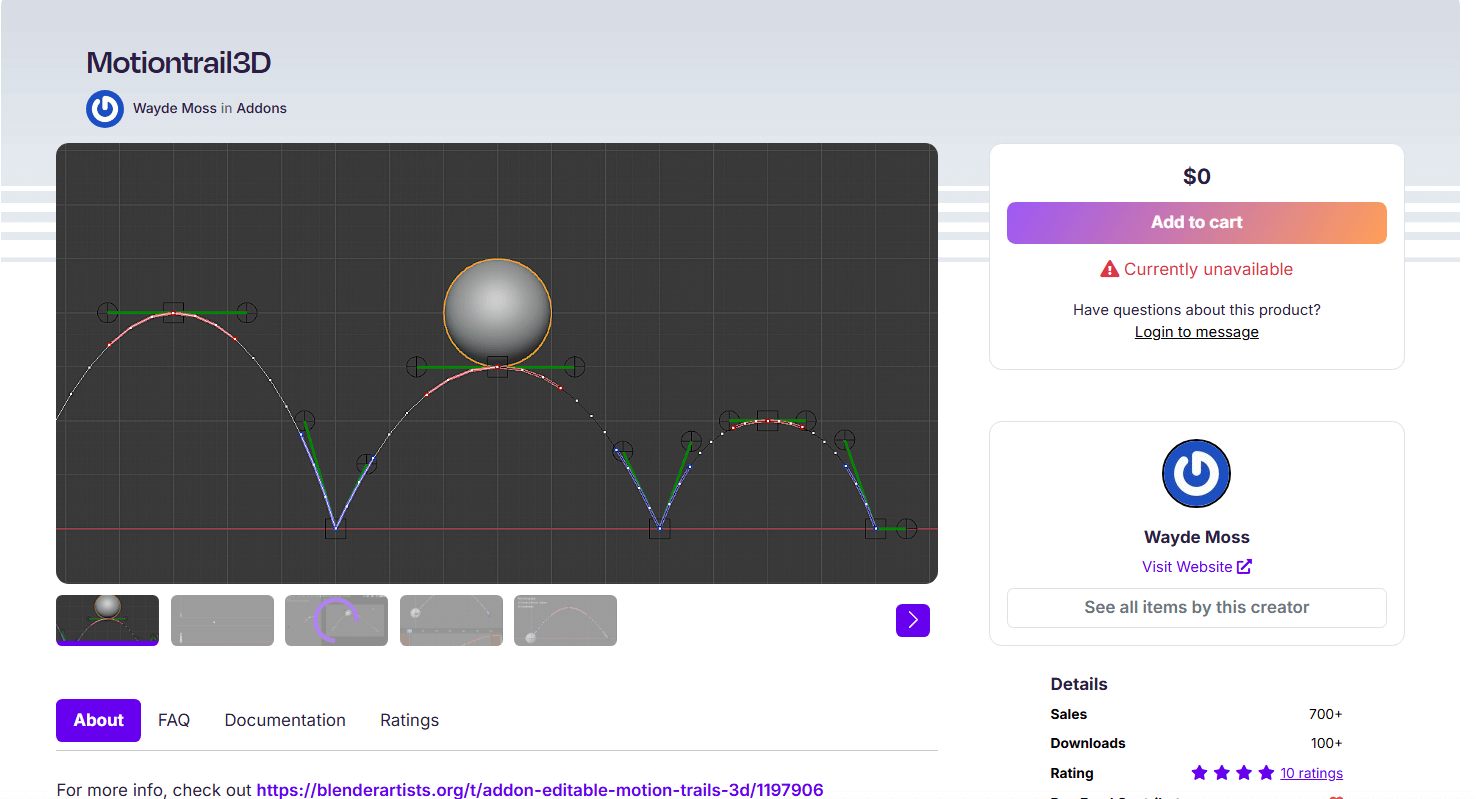Open the 10 ratings link
This screenshot has height=799, width=1476.
point(1311,773)
